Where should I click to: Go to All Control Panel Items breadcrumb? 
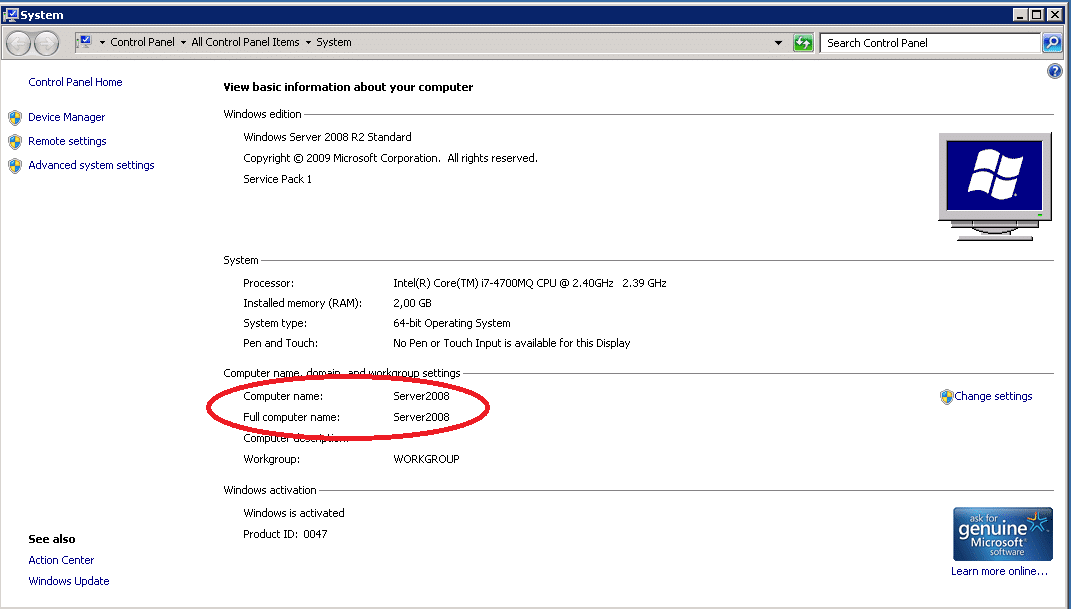click(245, 42)
